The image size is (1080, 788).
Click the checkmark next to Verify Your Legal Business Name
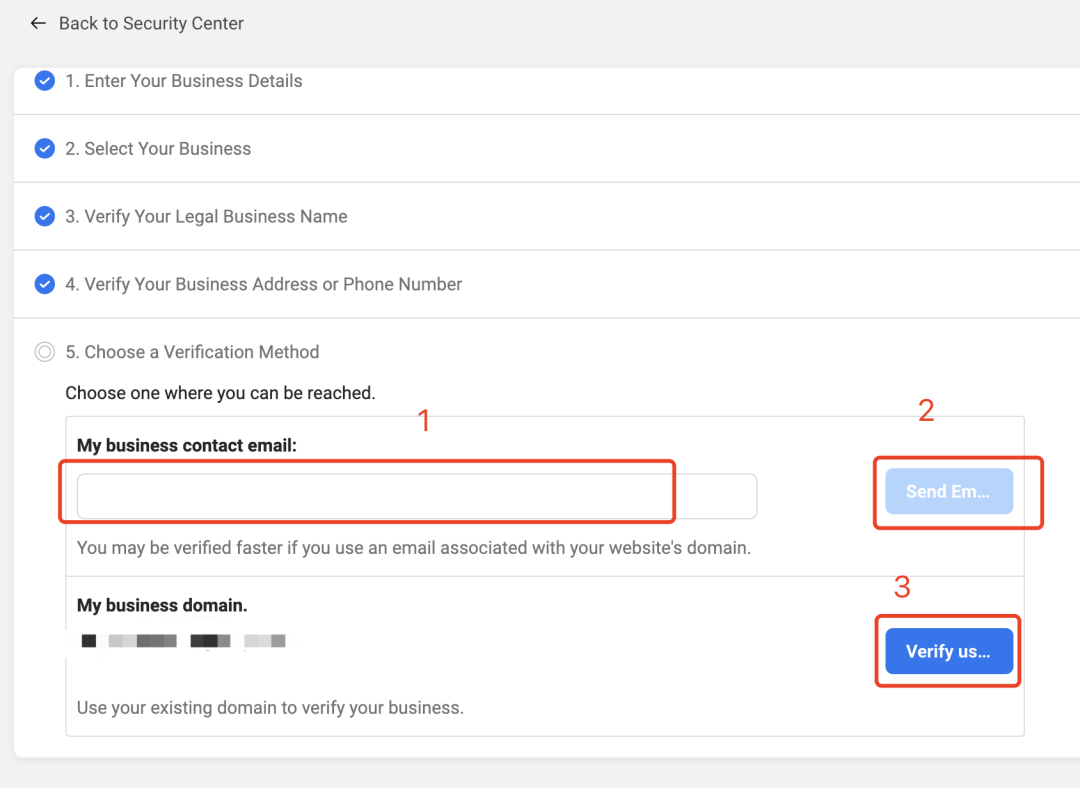coord(44,217)
